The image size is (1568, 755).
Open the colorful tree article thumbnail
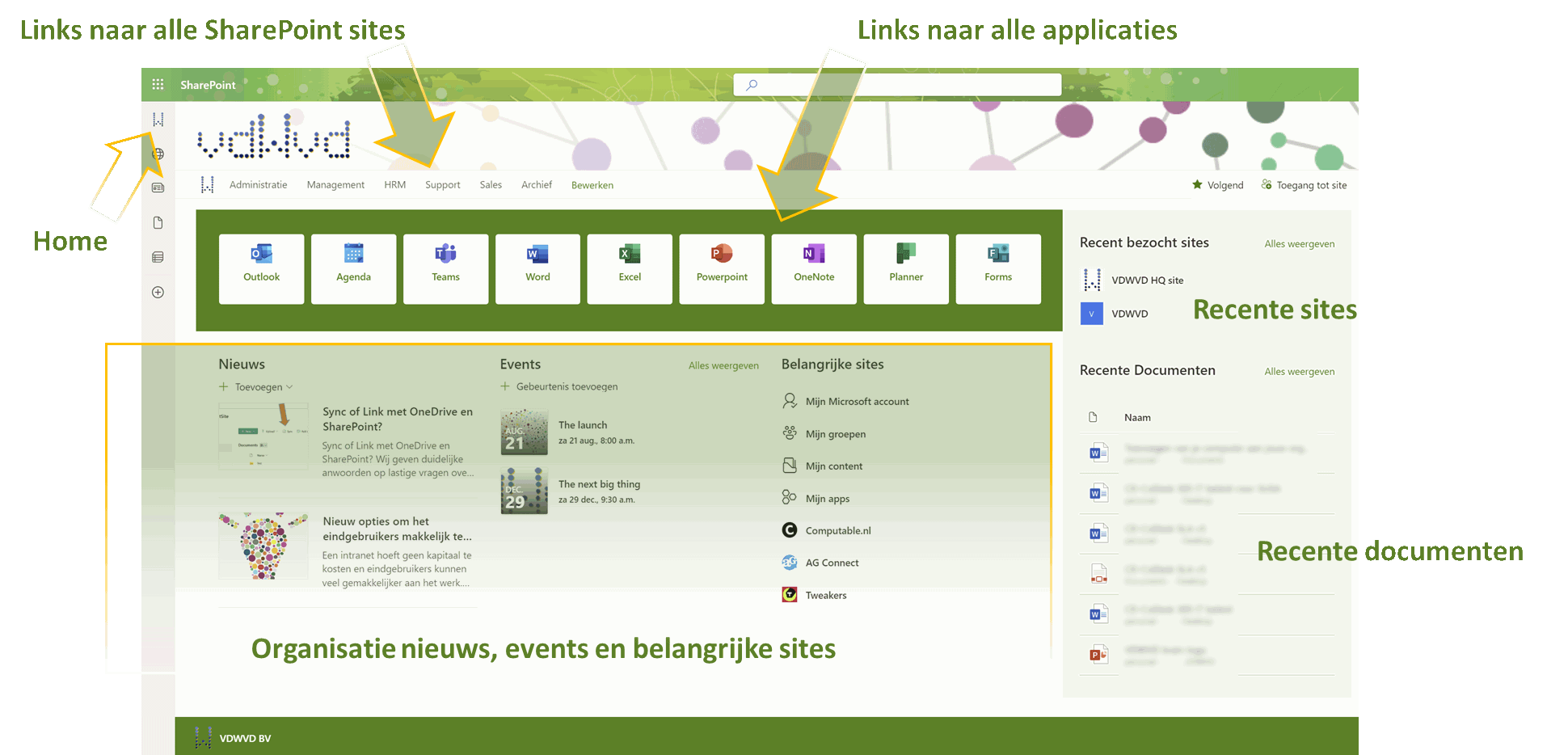(263, 546)
